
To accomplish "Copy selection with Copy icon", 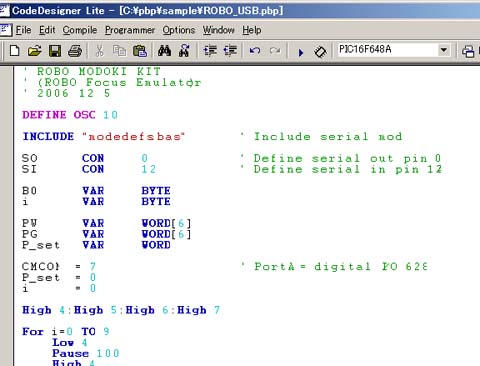I will click(x=119, y=51).
